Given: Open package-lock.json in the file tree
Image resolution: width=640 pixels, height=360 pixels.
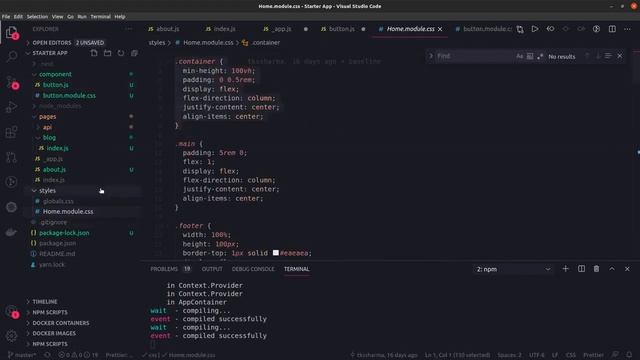Looking at the screenshot, I should [64, 233].
